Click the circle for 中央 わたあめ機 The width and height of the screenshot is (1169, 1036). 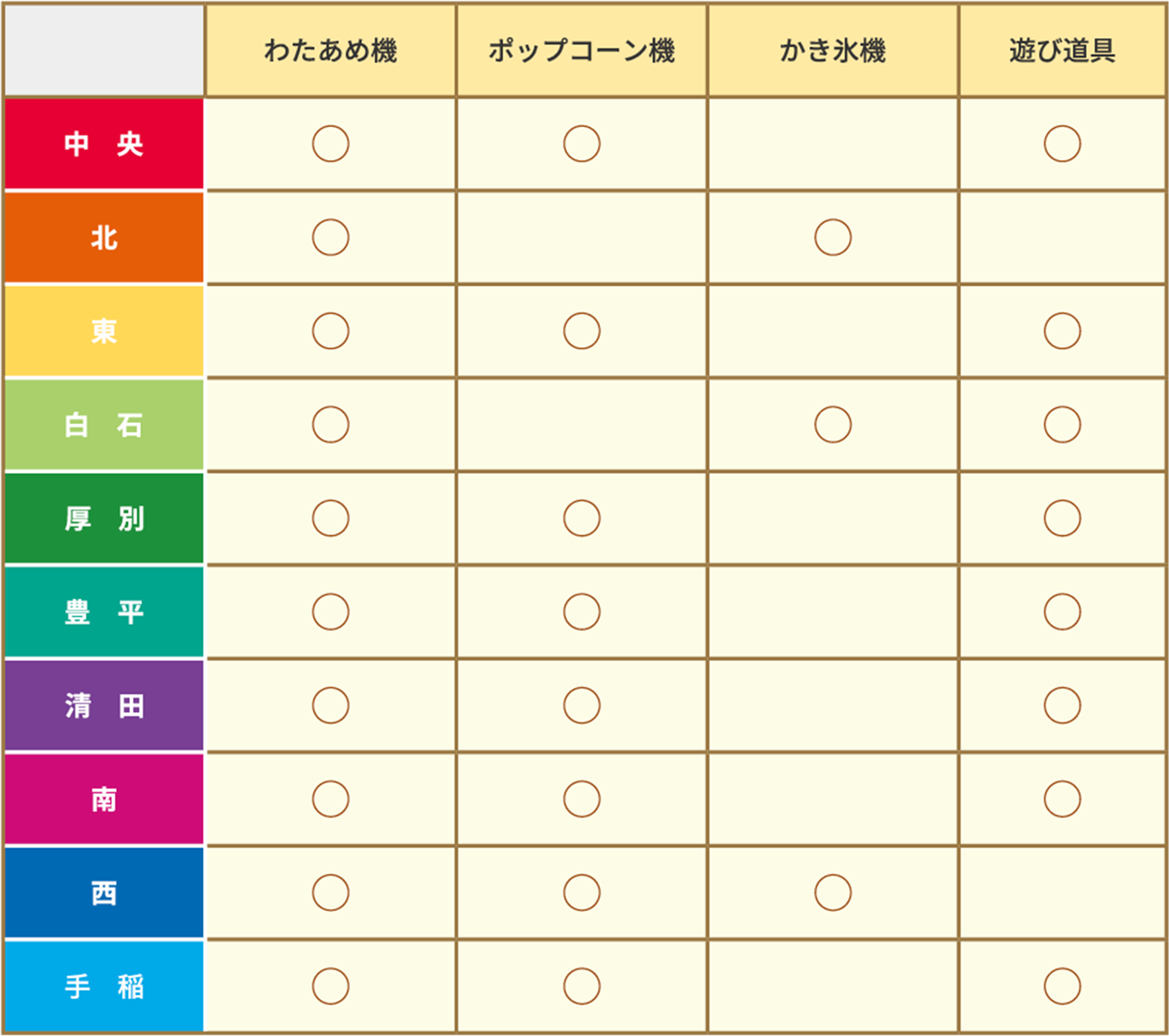click(331, 144)
